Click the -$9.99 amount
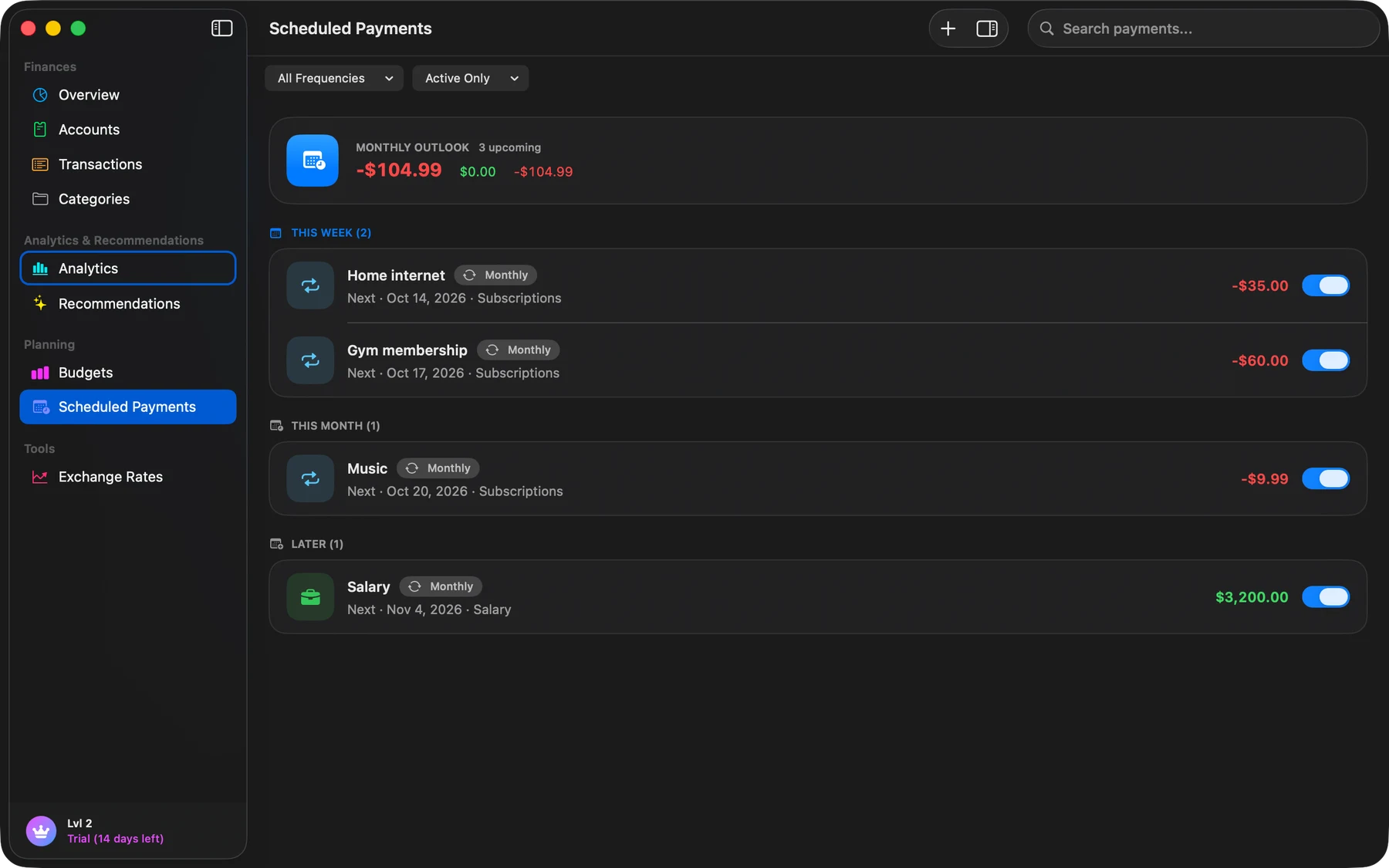This screenshot has width=1389, height=868. [x=1265, y=478]
